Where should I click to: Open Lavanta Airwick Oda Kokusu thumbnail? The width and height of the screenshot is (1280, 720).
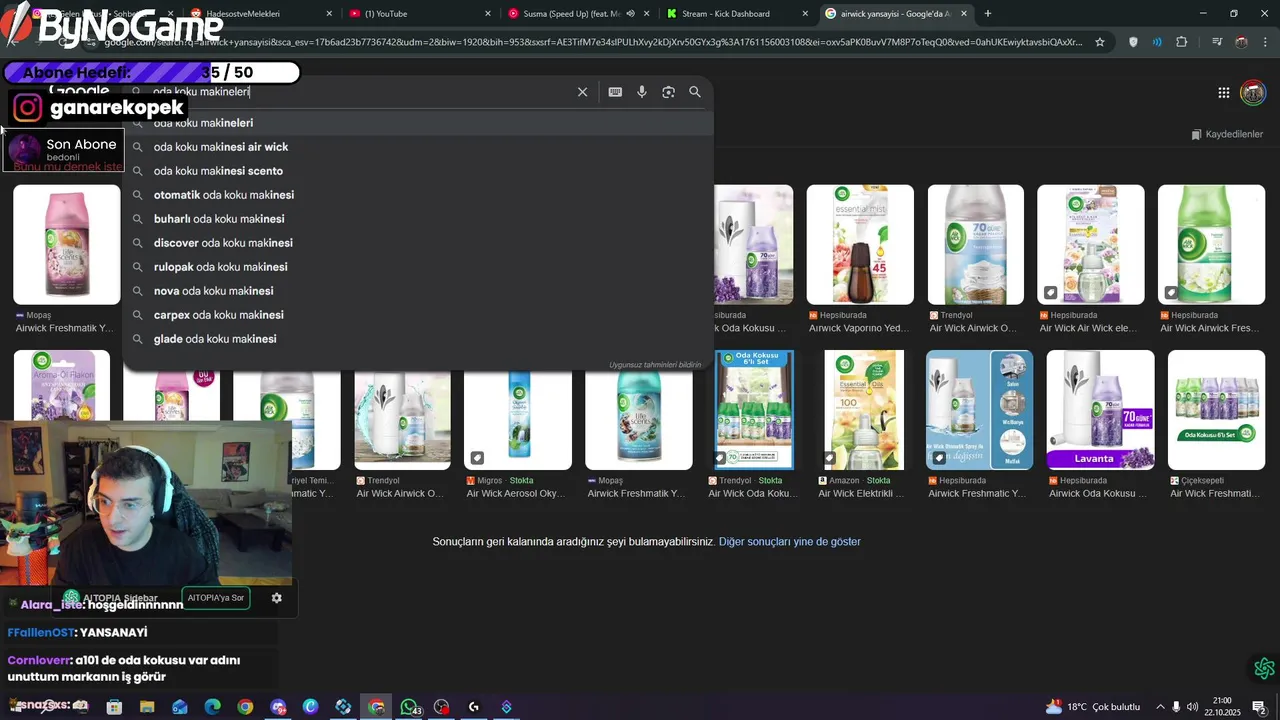coord(1100,410)
